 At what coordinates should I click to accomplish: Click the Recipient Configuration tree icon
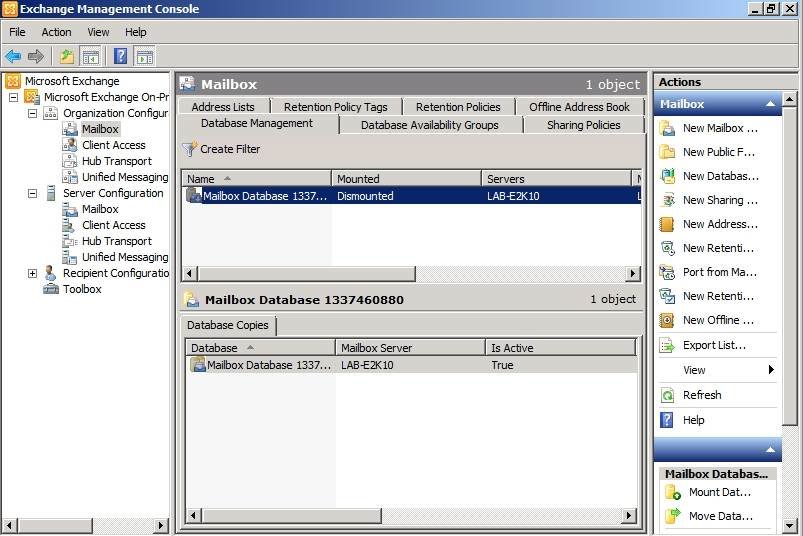pos(51,273)
